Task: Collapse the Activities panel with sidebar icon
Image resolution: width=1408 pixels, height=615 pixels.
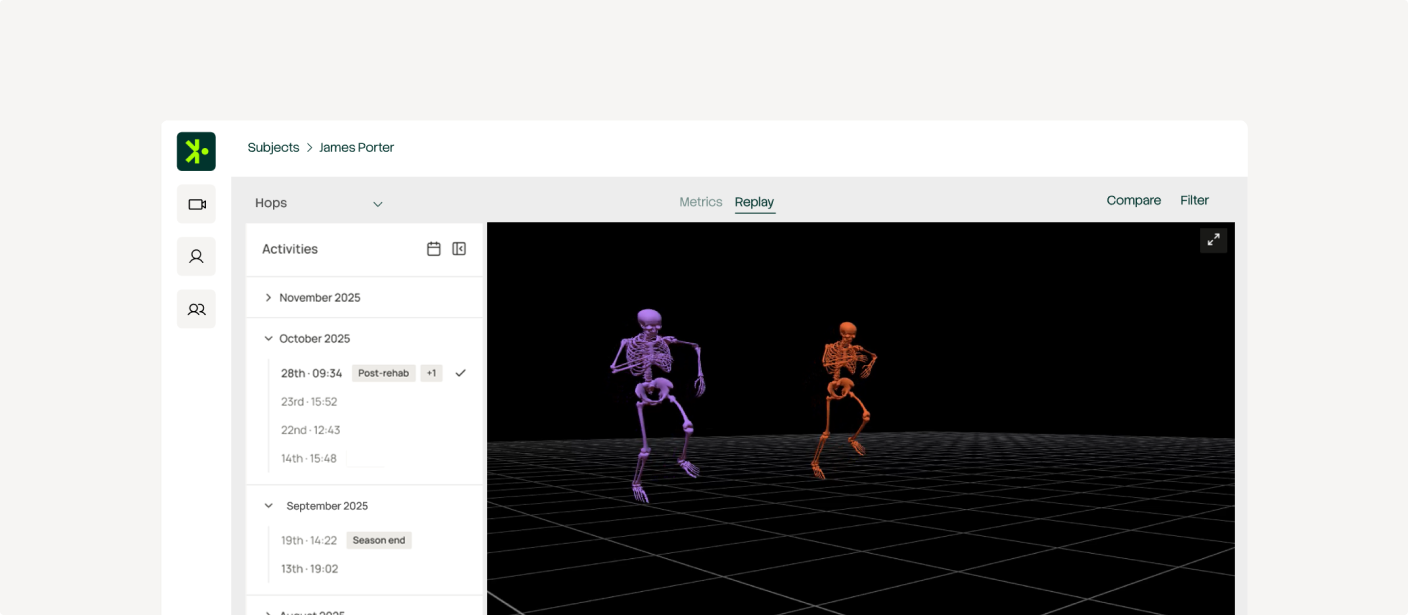Action: point(459,249)
